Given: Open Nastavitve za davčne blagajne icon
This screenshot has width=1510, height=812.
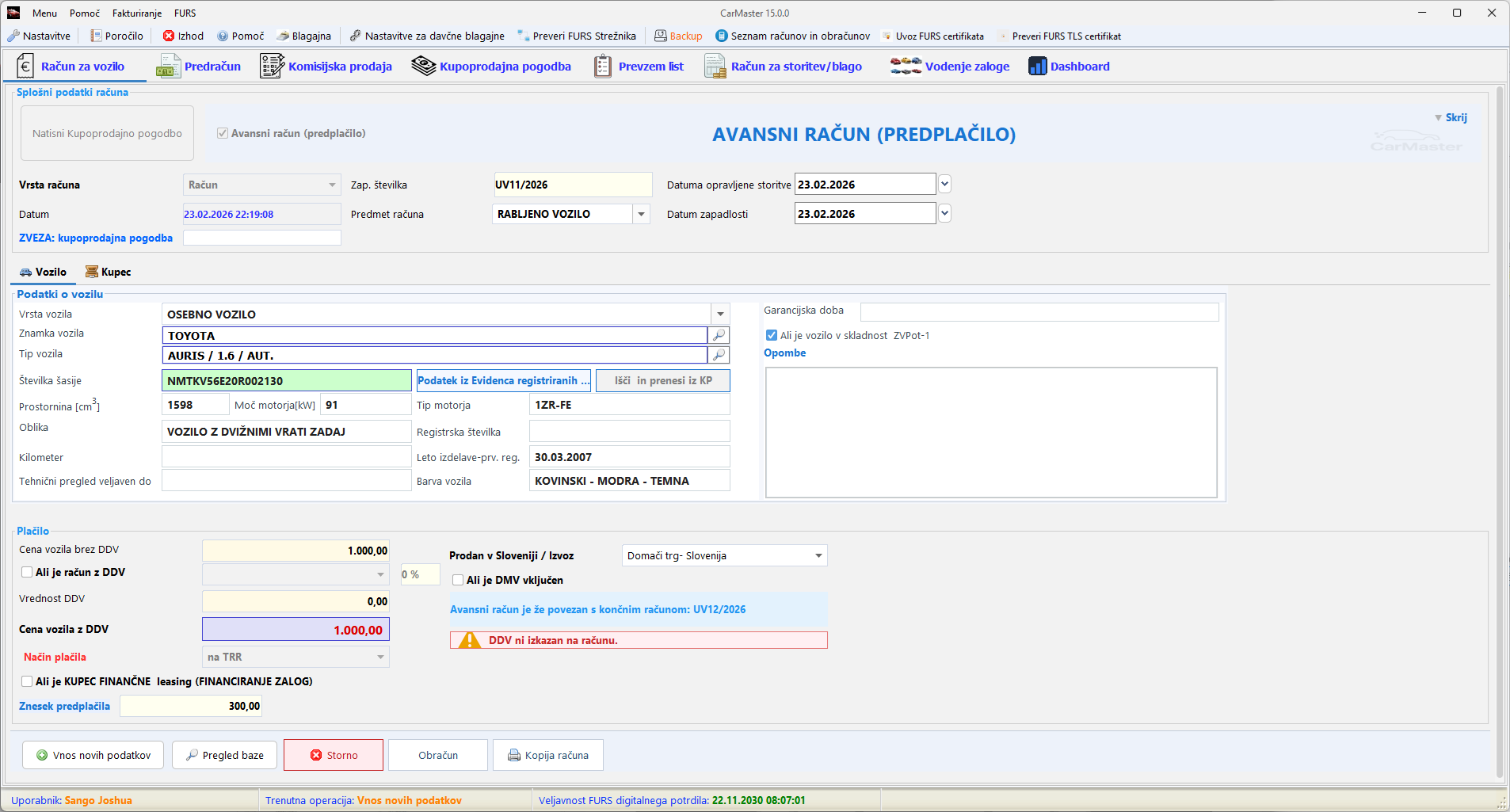Looking at the screenshot, I should coord(356,36).
